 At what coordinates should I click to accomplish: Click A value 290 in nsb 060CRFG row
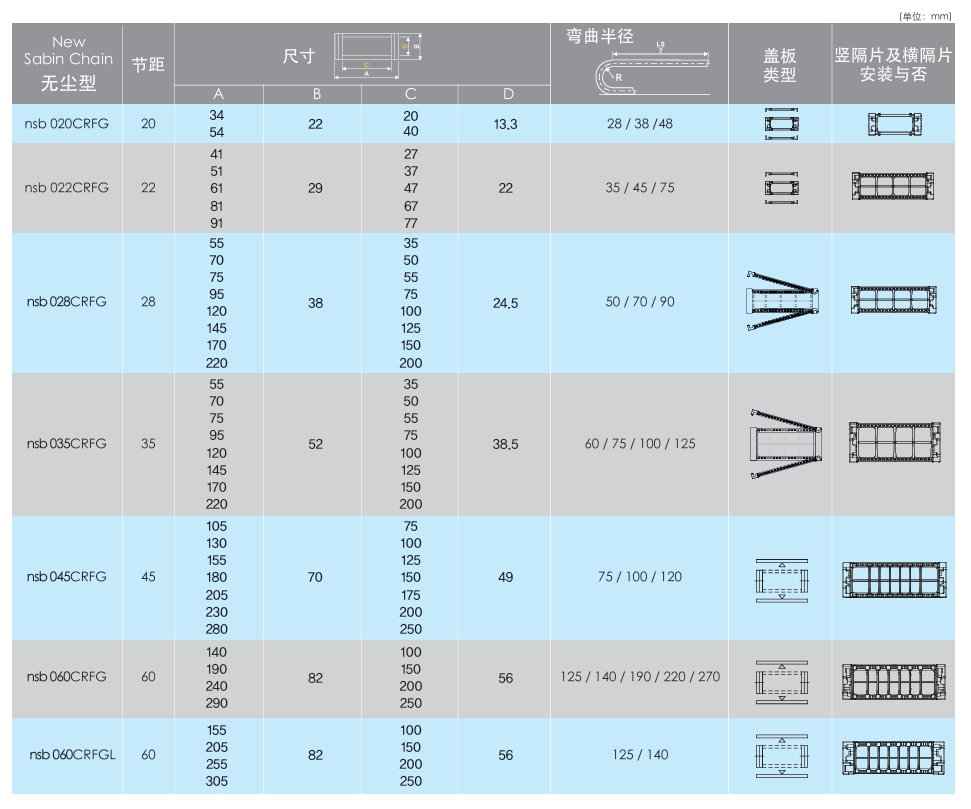(x=217, y=704)
